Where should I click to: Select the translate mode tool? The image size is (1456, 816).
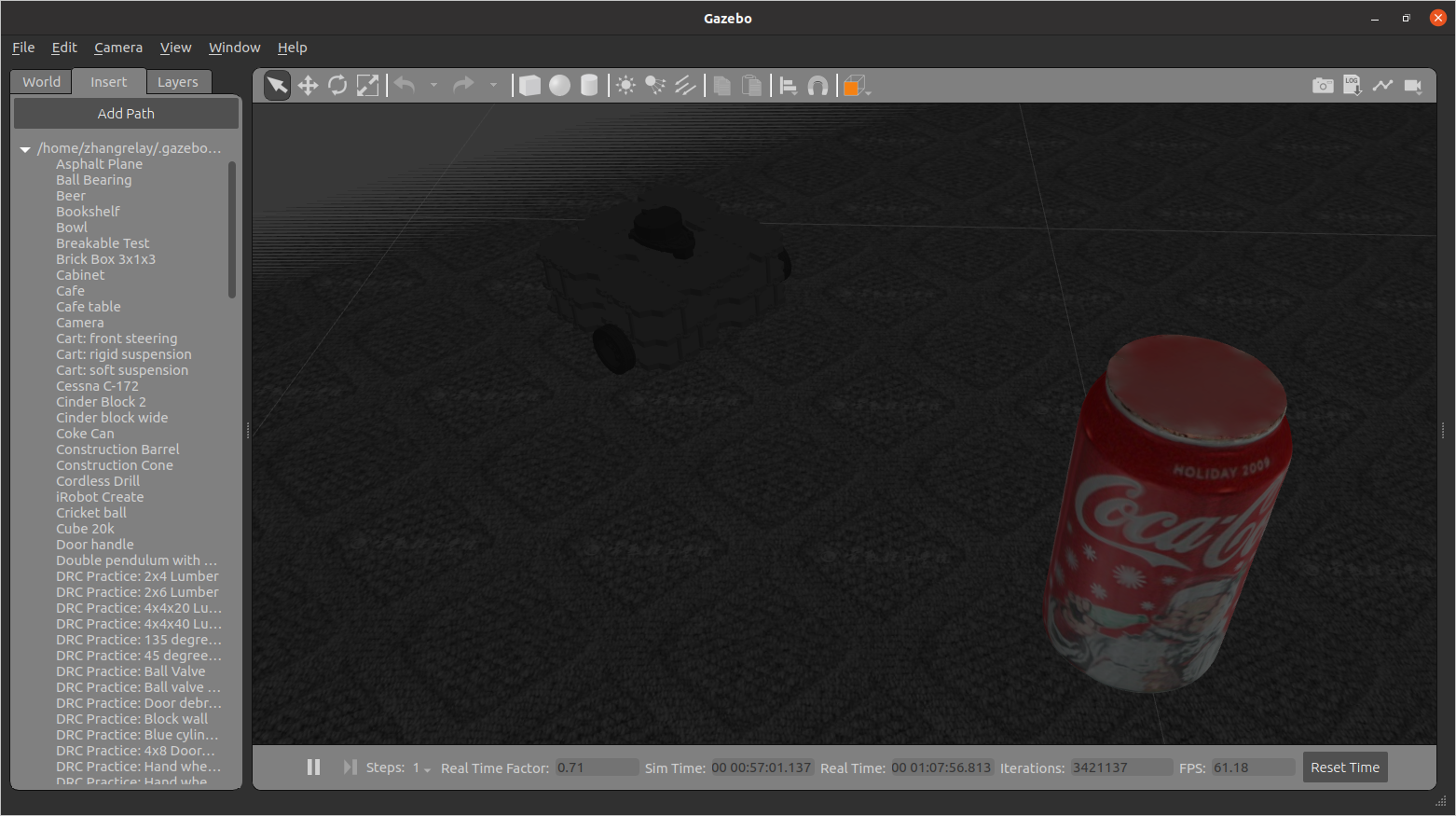(x=308, y=86)
